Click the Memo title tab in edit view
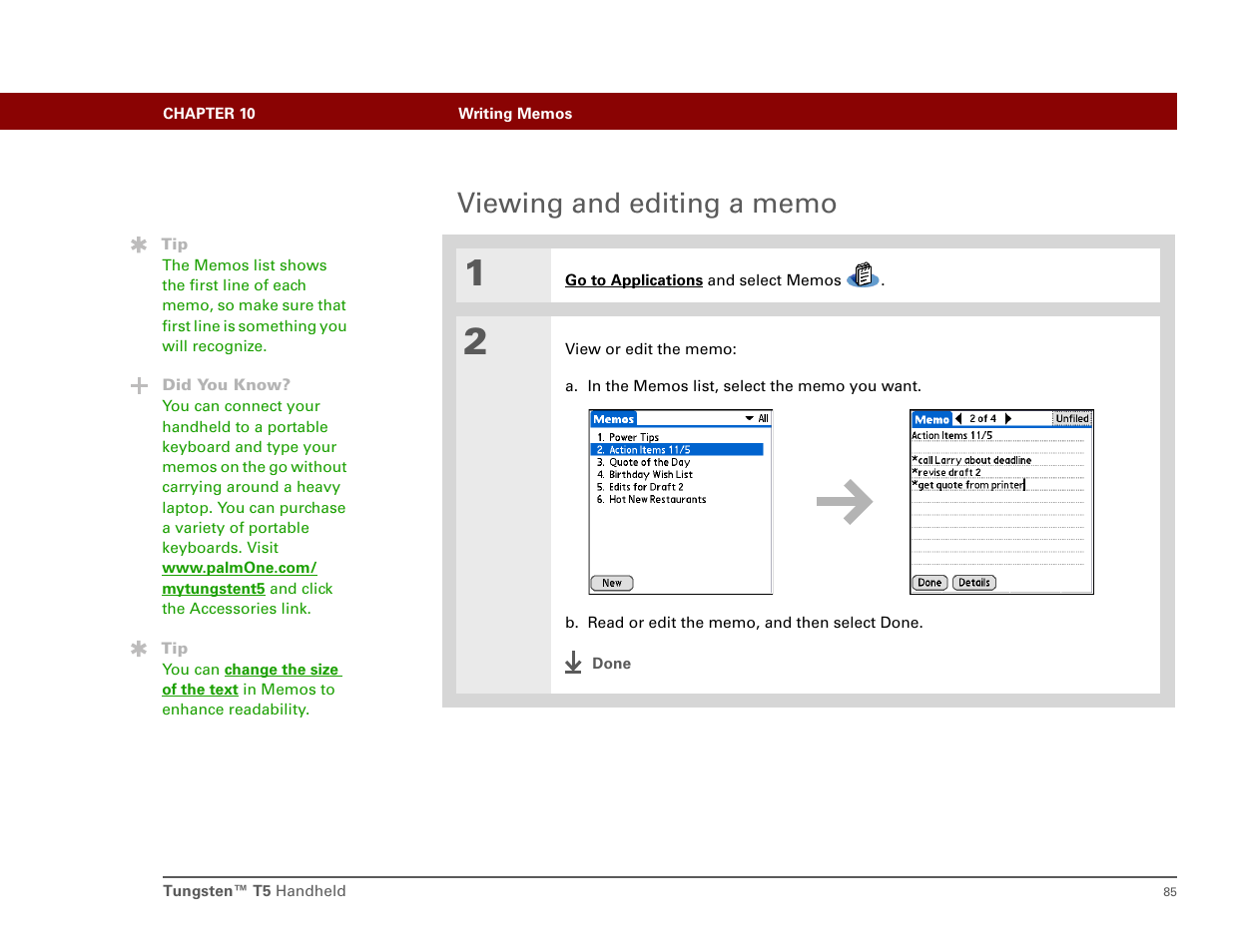 (x=931, y=419)
